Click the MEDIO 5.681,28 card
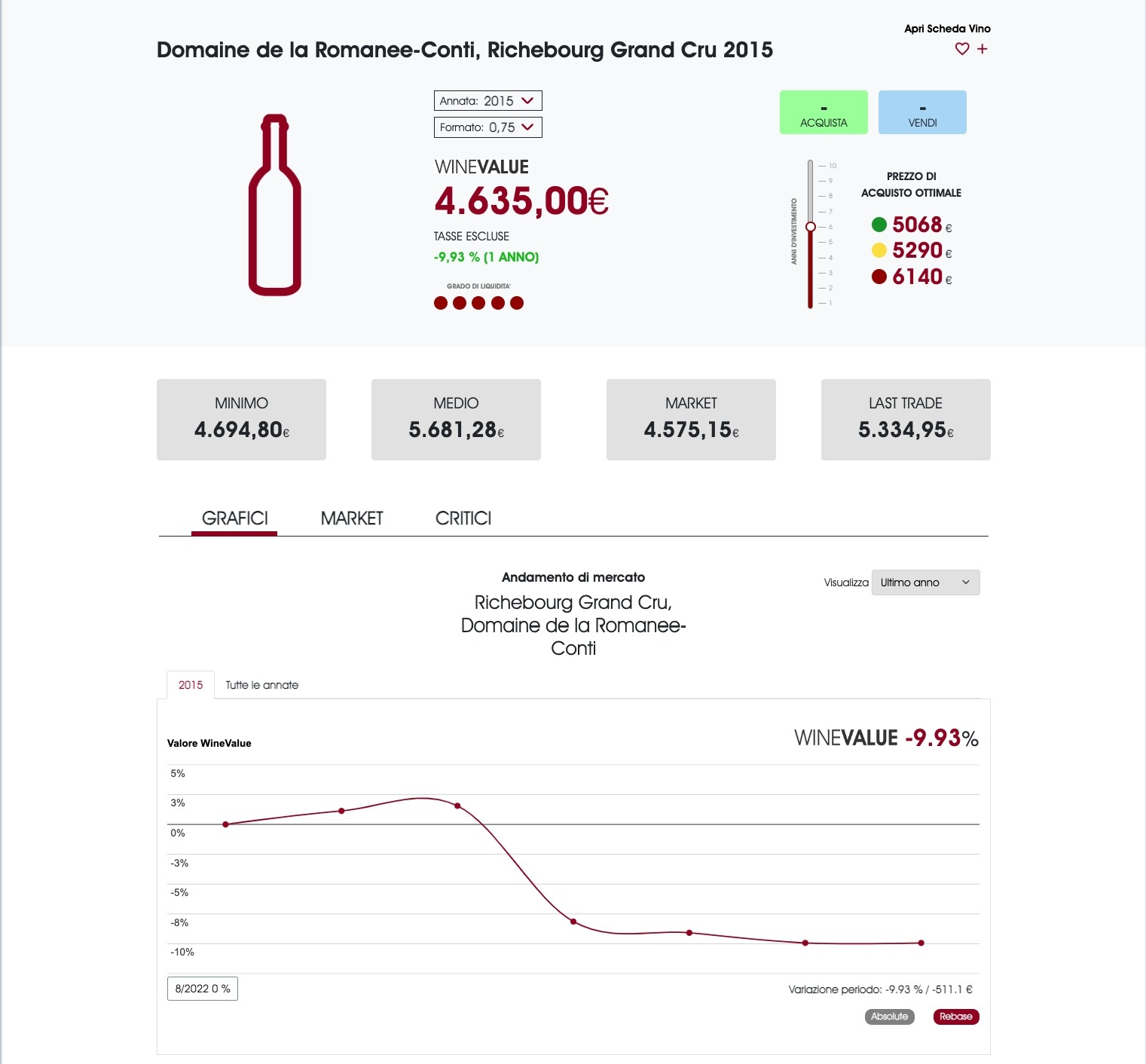 click(x=456, y=420)
